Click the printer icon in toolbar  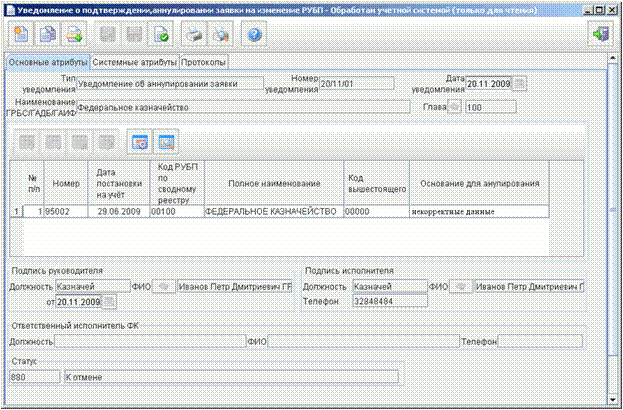click(x=194, y=34)
